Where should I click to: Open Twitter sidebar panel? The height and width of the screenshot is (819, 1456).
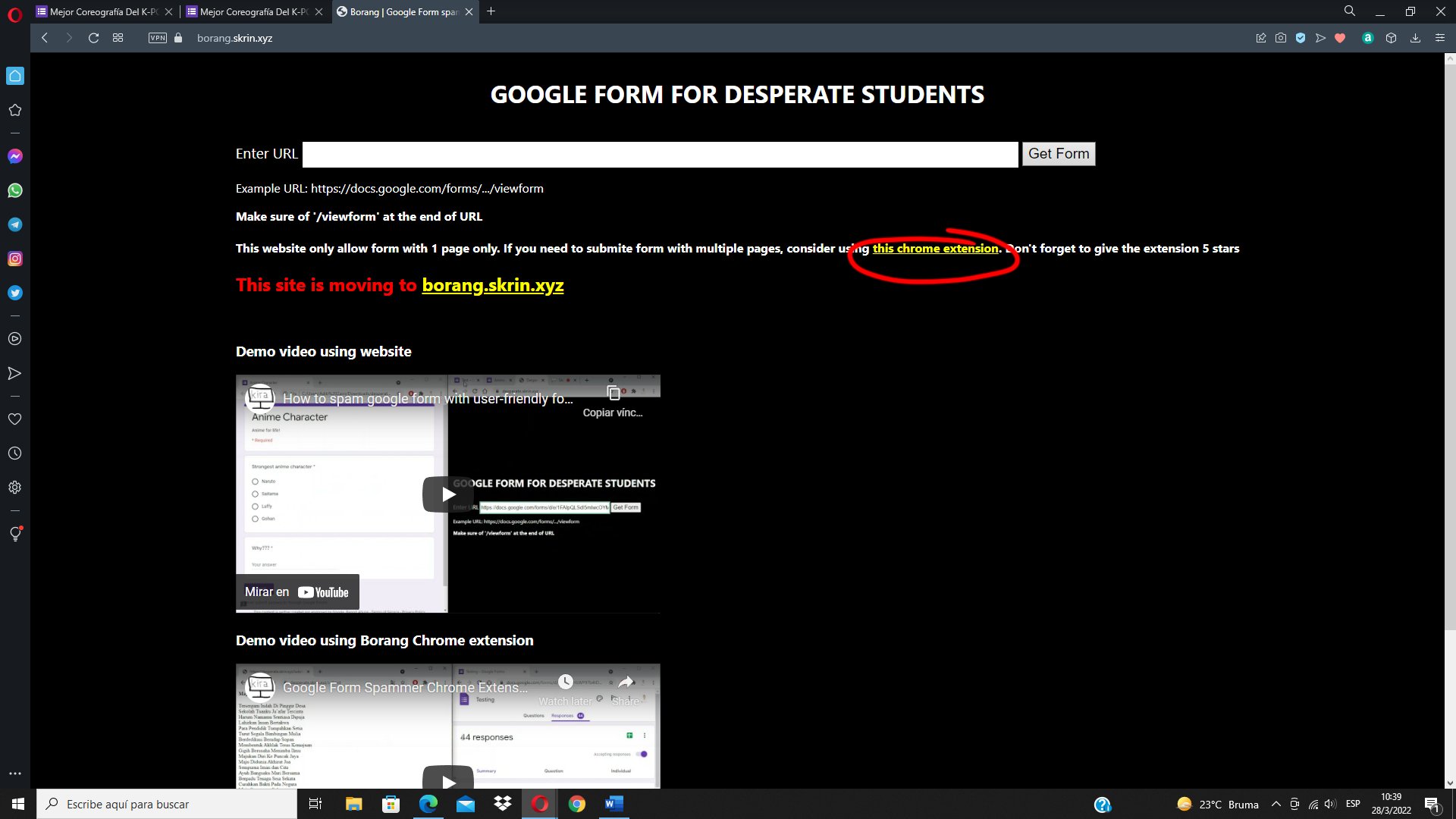15,293
